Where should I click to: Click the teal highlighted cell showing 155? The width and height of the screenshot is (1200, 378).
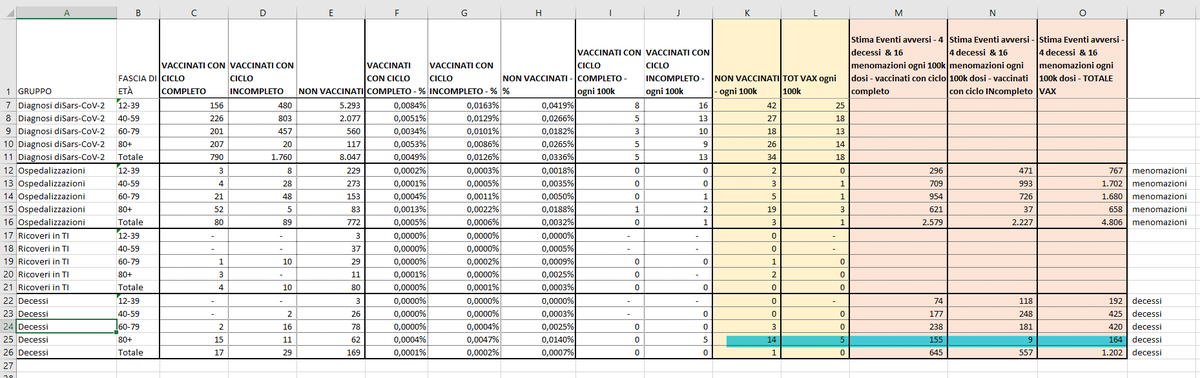tap(899, 340)
